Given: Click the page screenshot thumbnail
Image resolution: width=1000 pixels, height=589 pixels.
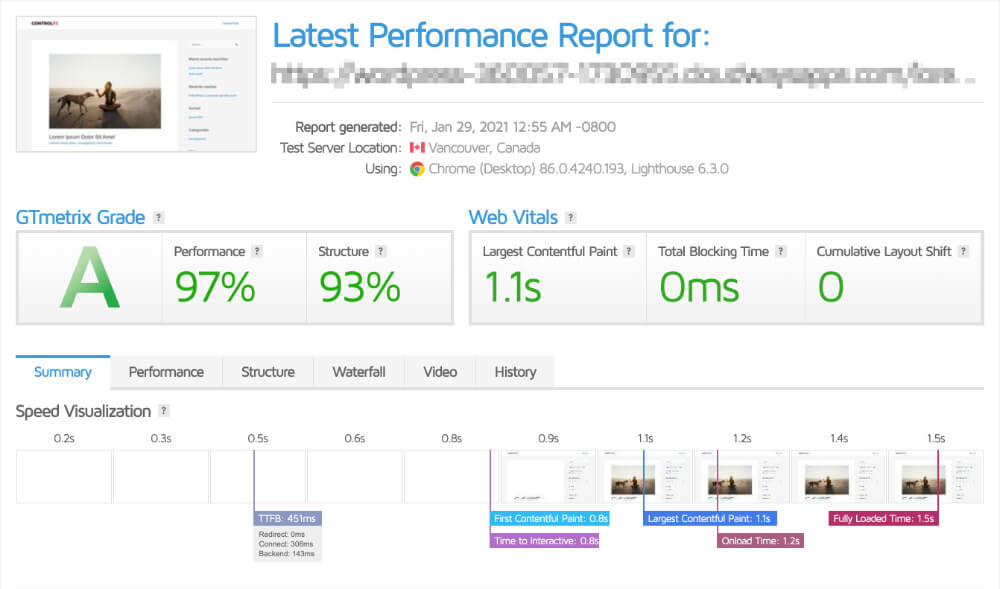Looking at the screenshot, I should point(136,84).
